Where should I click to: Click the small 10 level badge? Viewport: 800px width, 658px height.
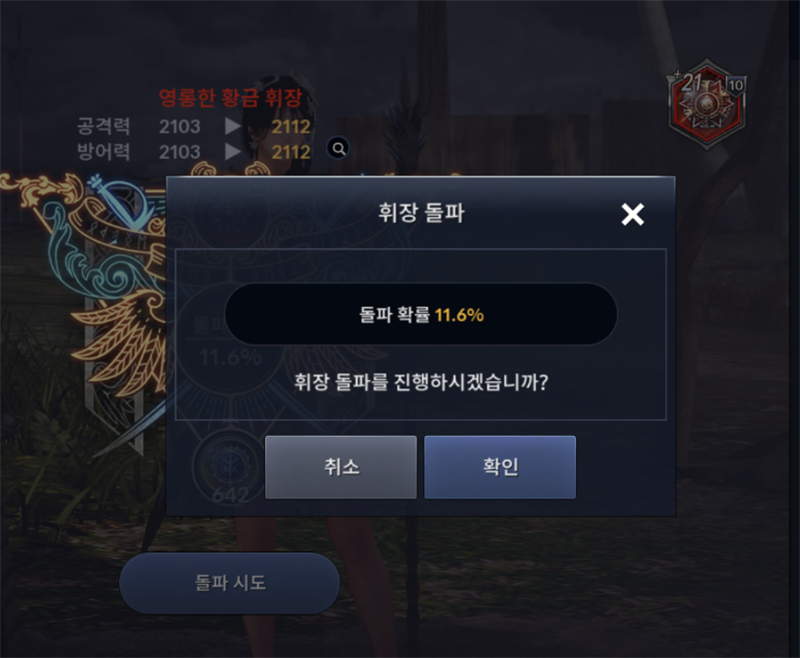[735, 85]
